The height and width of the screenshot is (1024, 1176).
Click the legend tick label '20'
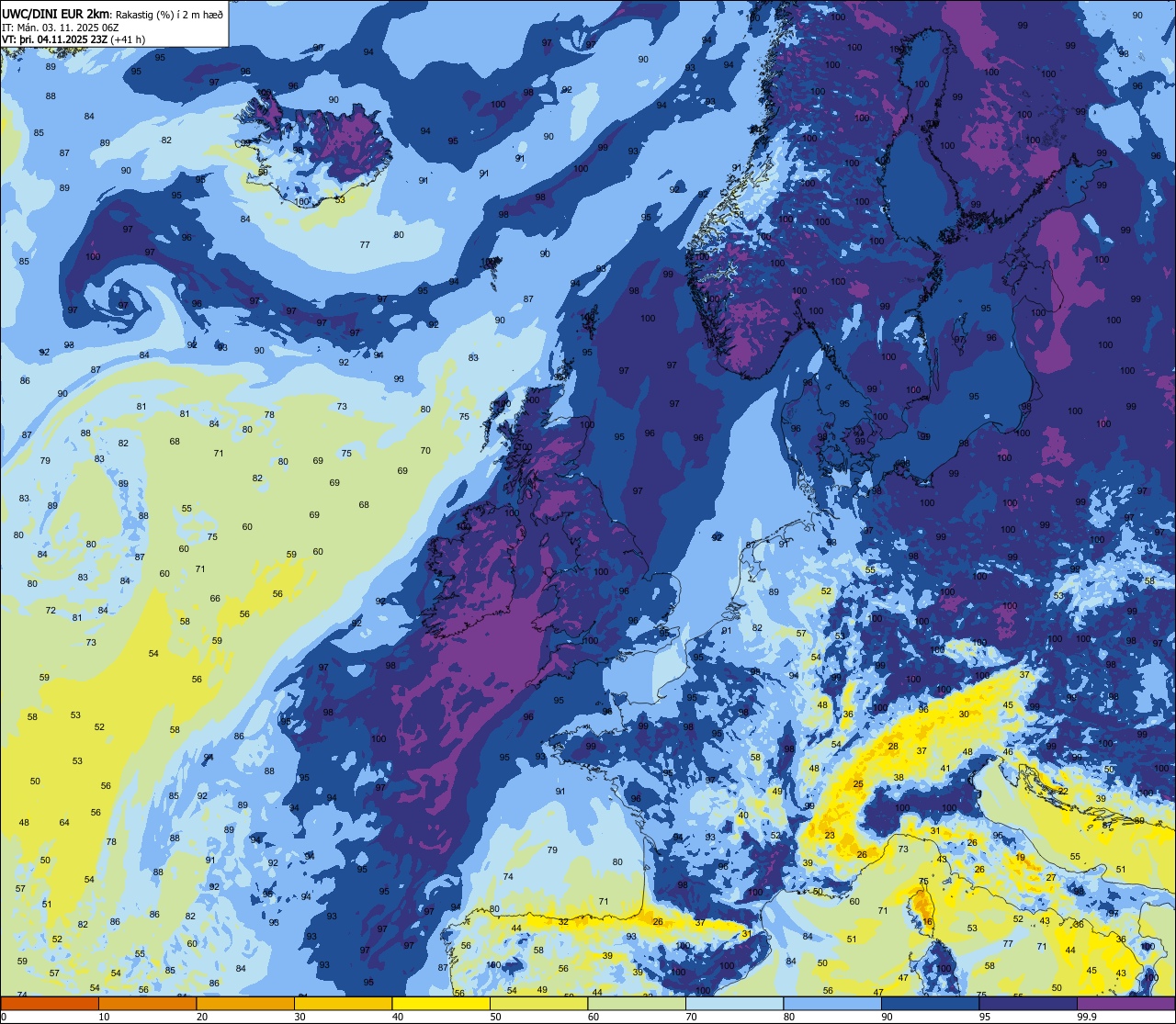[202, 1017]
